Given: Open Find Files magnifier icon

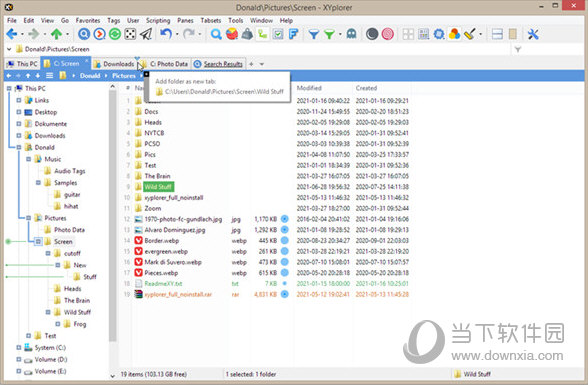Looking at the screenshot, I should pos(216,34).
